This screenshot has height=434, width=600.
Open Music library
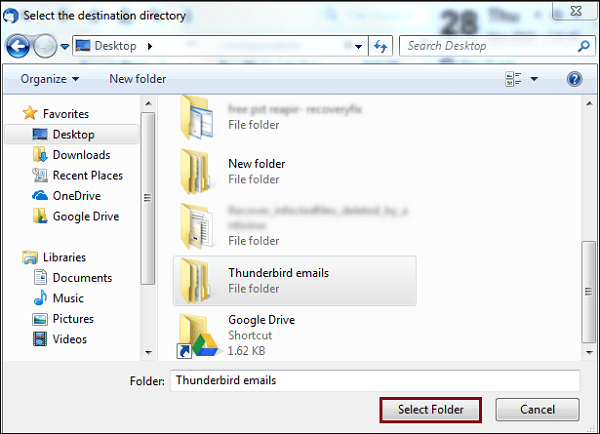pyautogui.click(x=68, y=298)
